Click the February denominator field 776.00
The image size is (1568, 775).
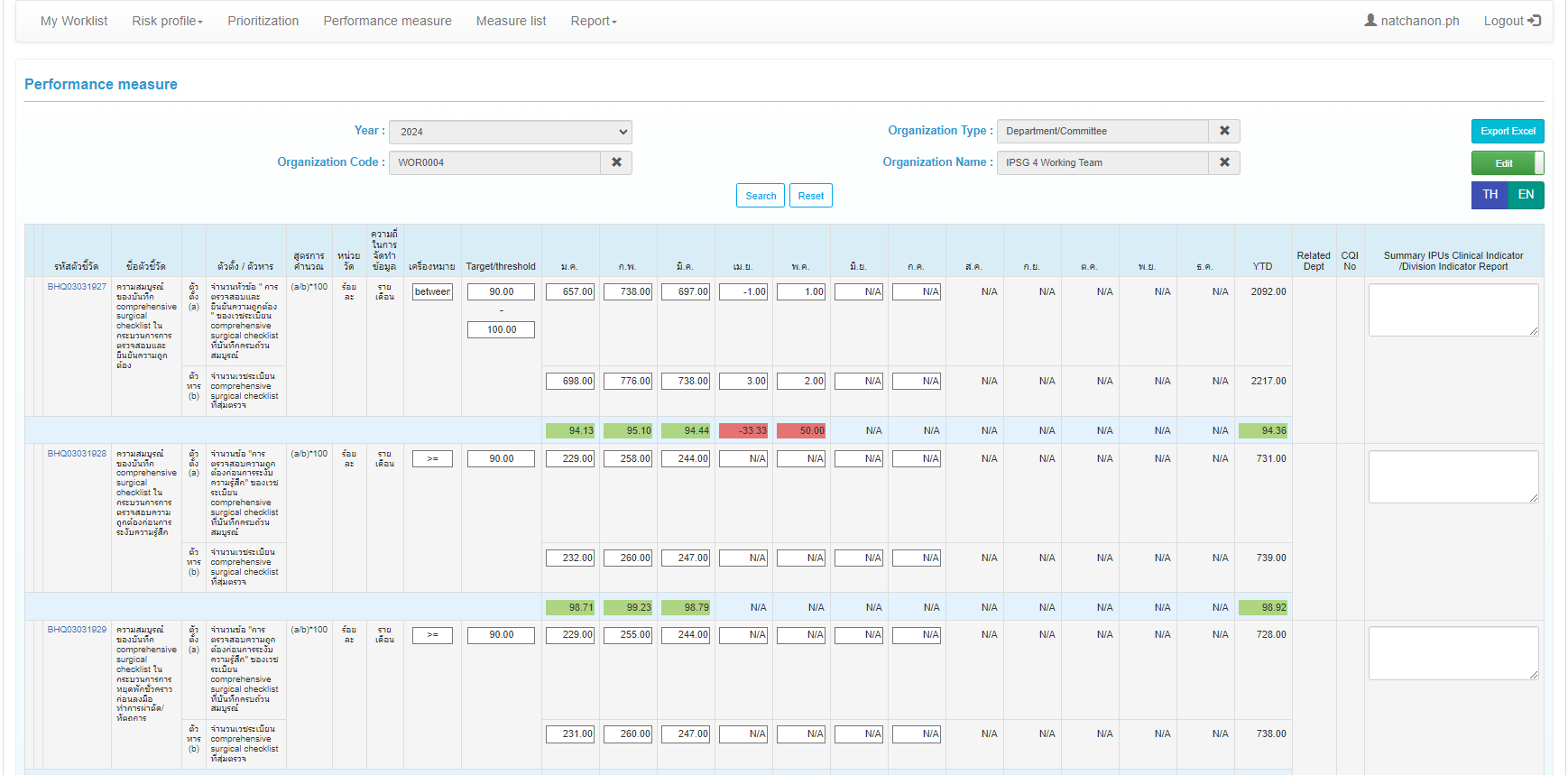click(628, 382)
